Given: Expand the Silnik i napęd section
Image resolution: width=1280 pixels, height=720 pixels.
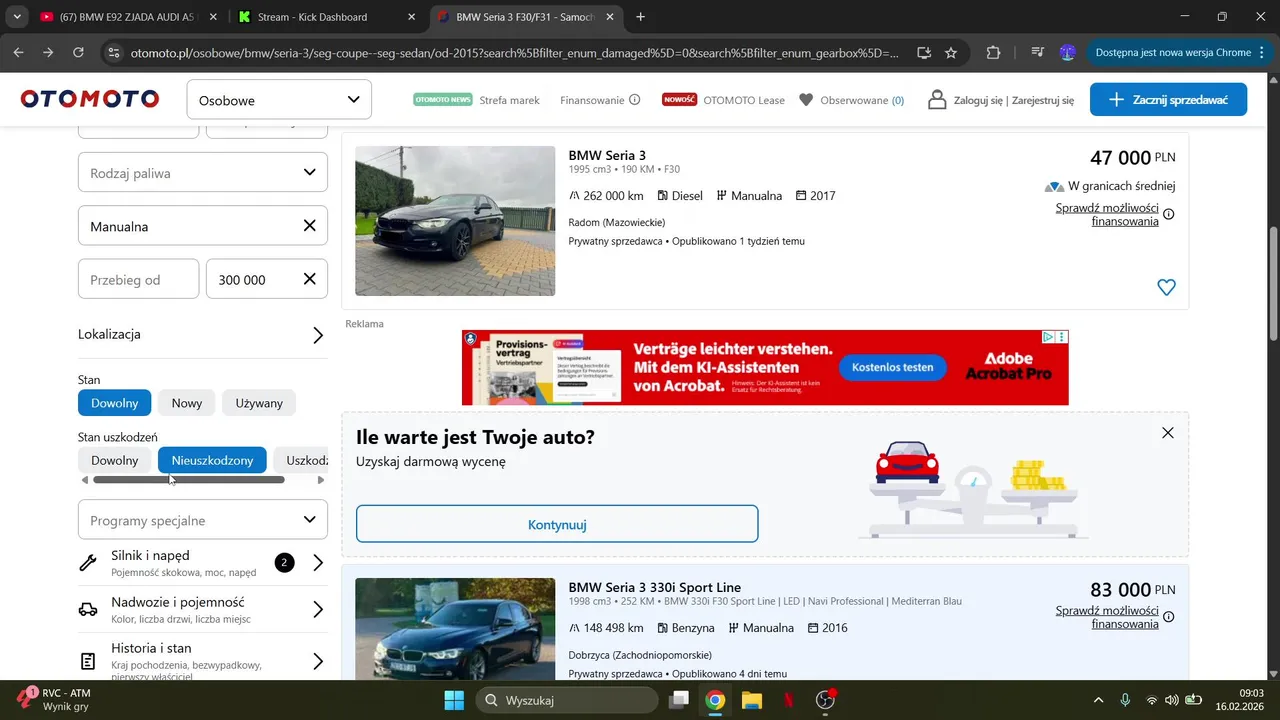Looking at the screenshot, I should [x=203, y=562].
